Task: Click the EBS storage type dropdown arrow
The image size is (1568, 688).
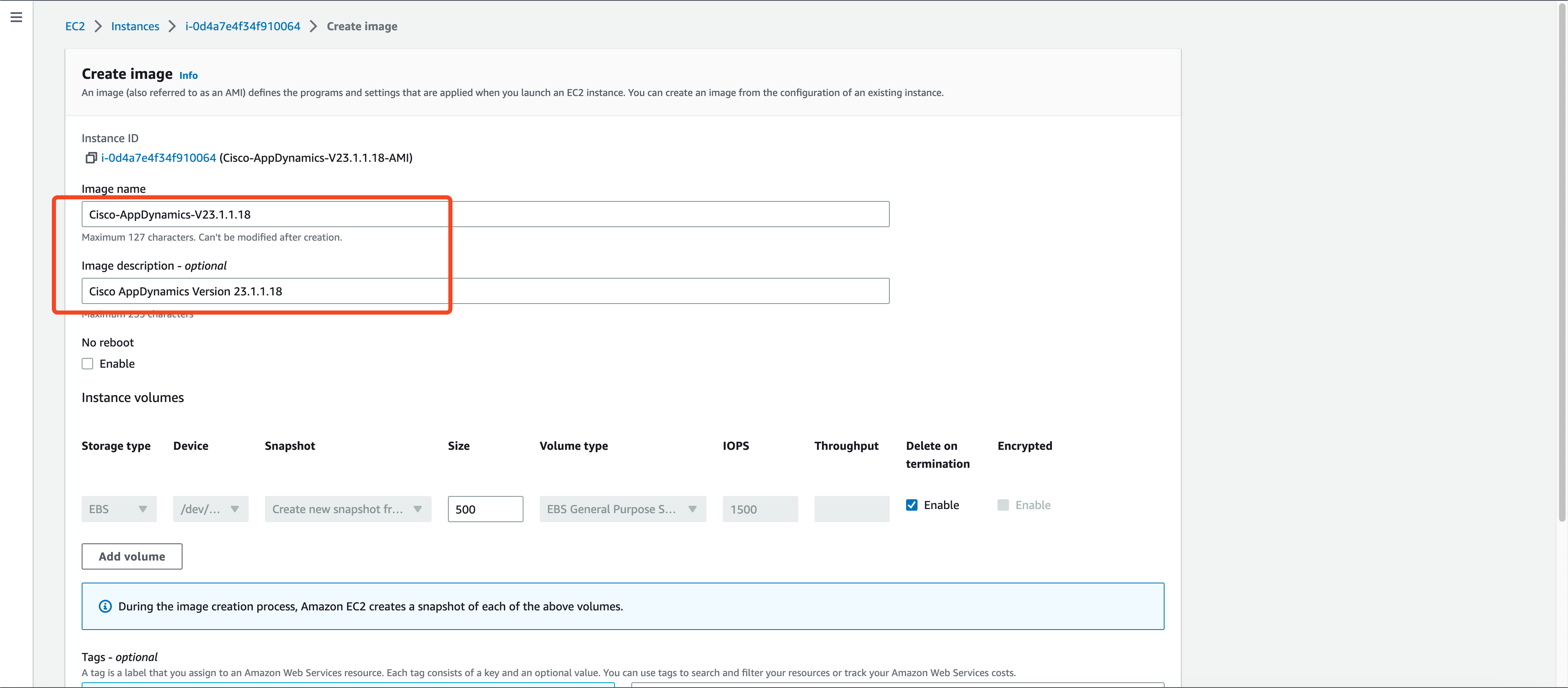Action: (143, 509)
